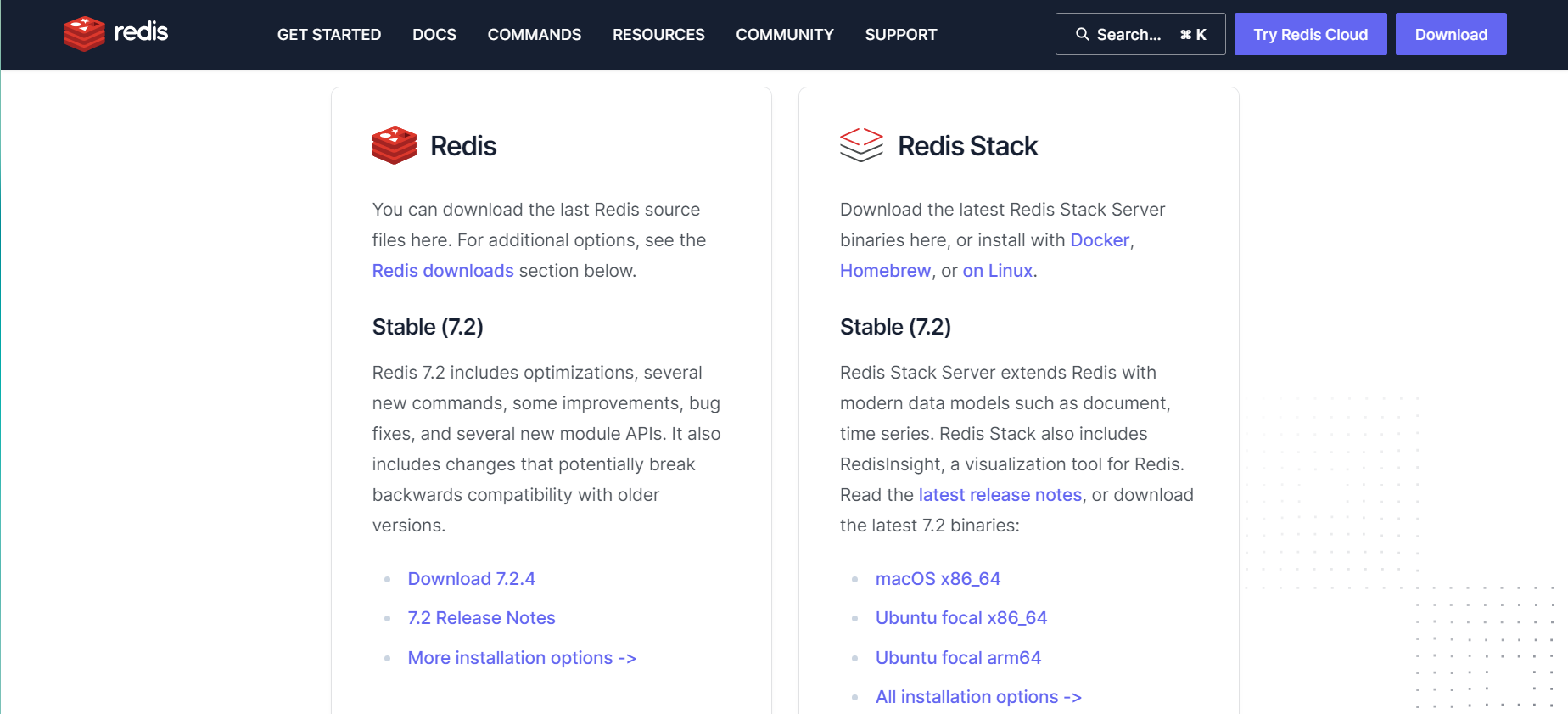This screenshot has height=714, width=1568.
Task: Open the on Linux install link
Action: click(x=997, y=271)
